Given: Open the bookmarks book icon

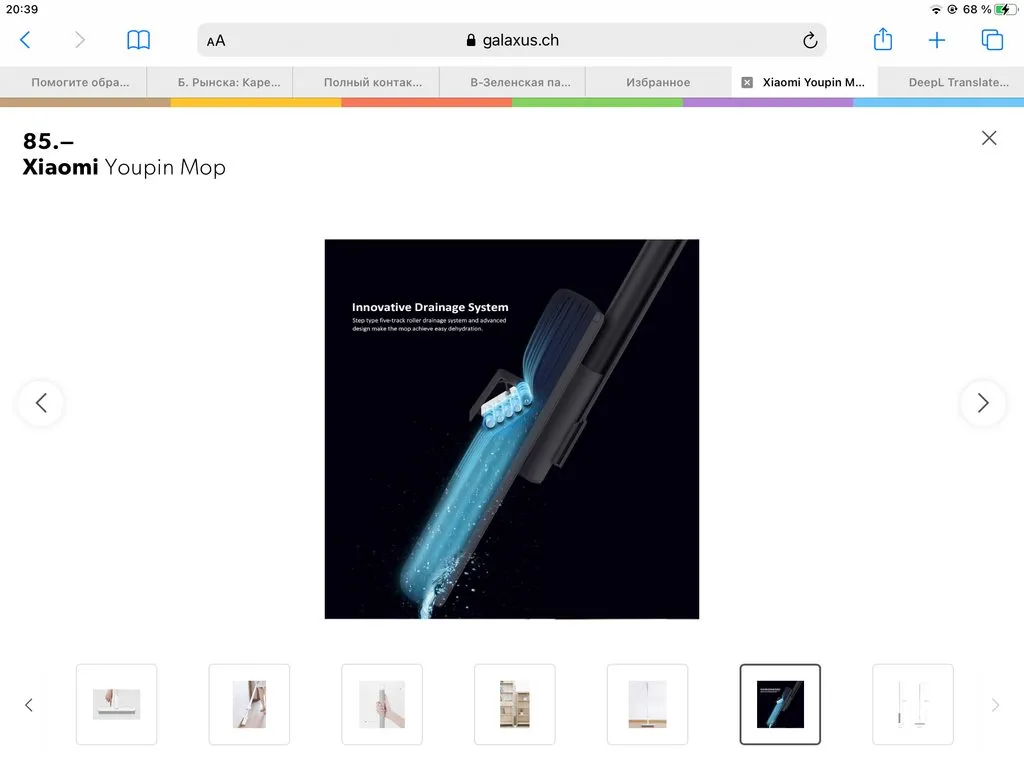Looking at the screenshot, I should 138,40.
